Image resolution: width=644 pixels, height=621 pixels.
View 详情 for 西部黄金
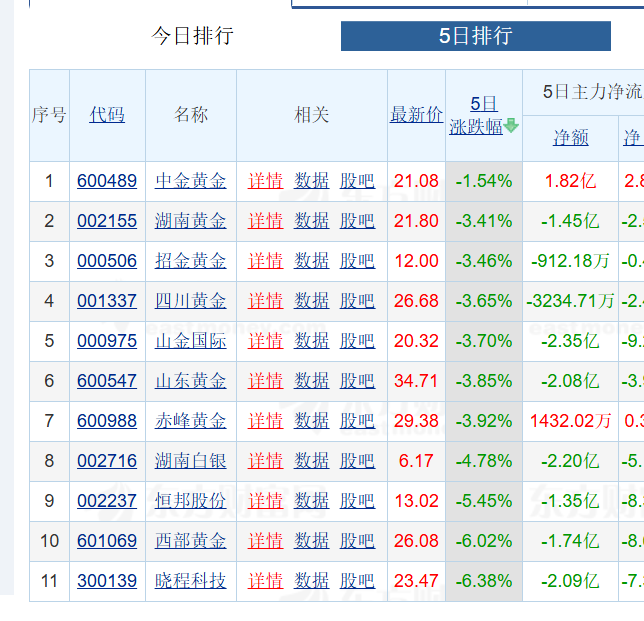tap(265, 541)
